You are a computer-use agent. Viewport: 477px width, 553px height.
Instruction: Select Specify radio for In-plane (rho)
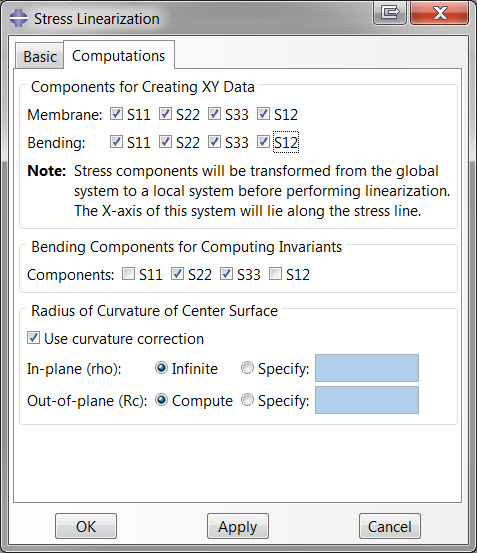pos(247,368)
